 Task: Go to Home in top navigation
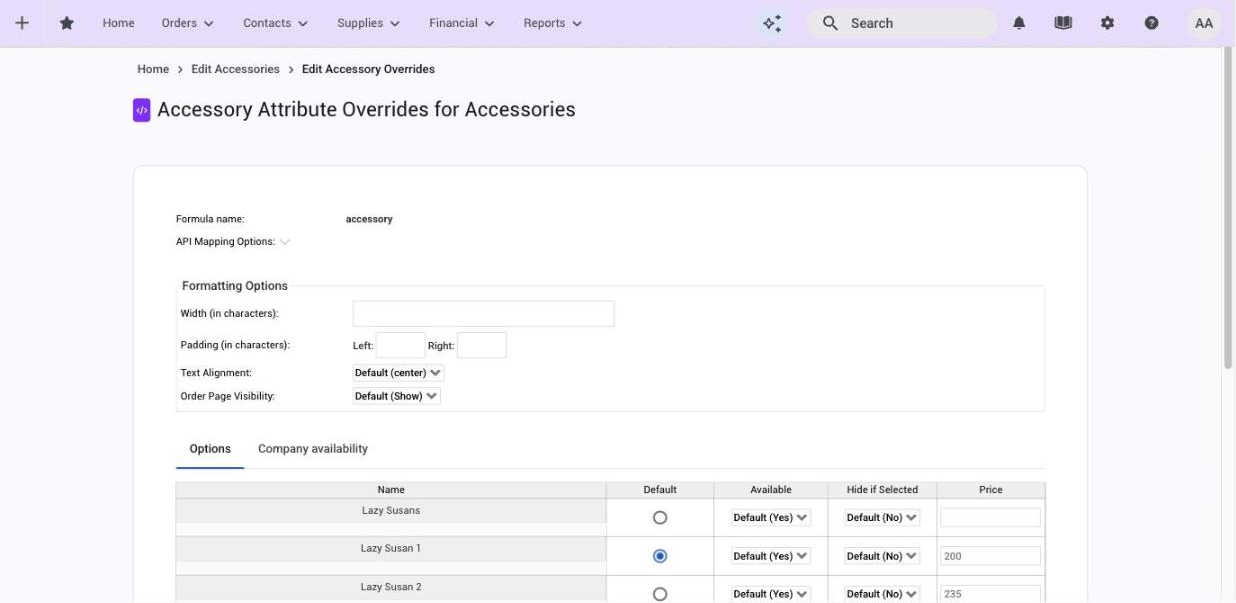[118, 23]
